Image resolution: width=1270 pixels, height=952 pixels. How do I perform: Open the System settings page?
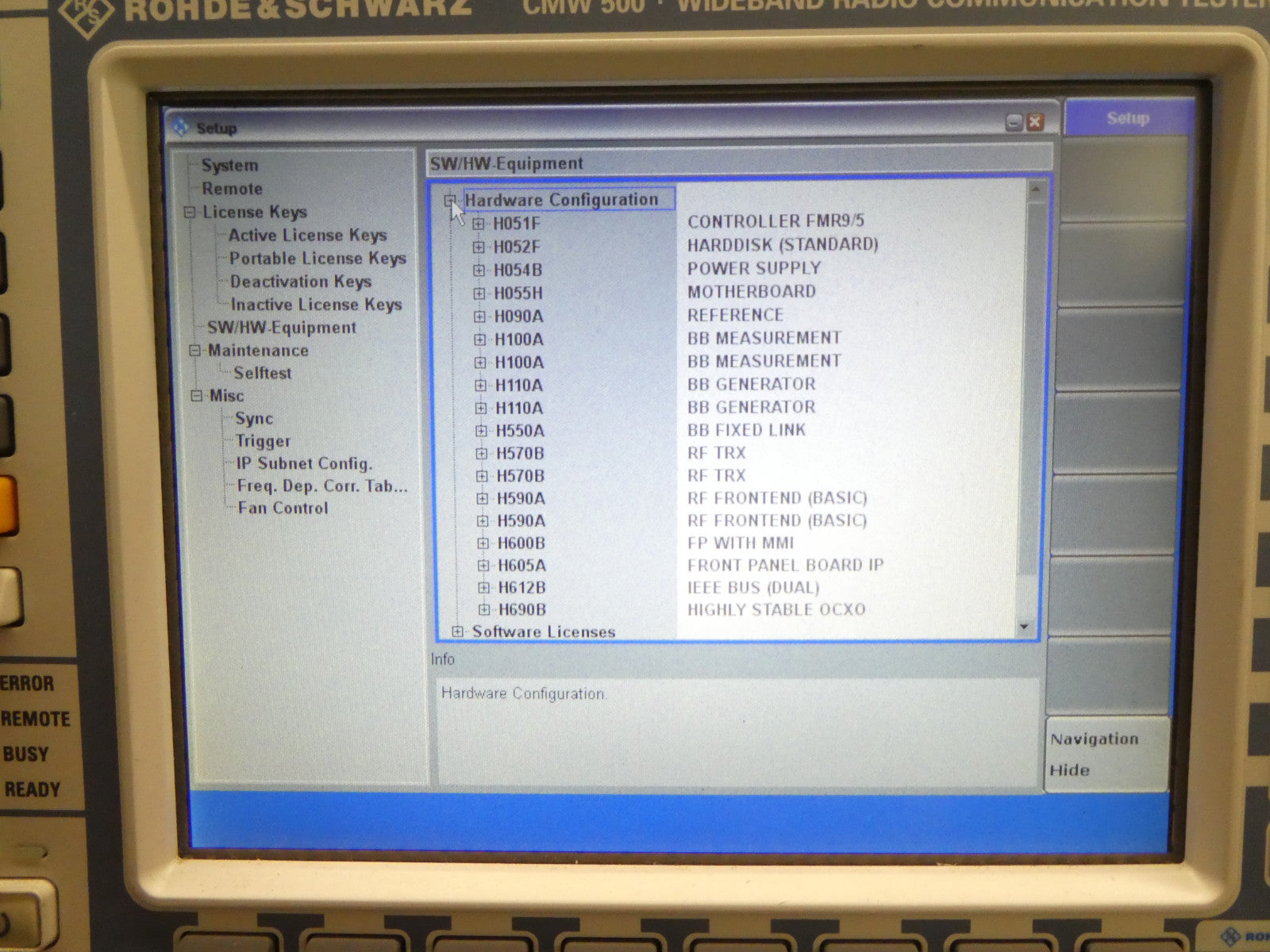229,165
